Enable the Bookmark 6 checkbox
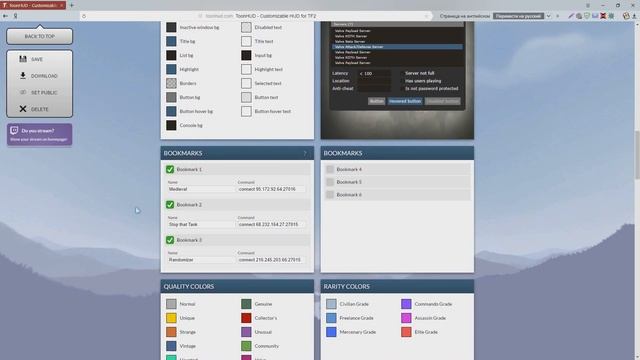The height and width of the screenshot is (360, 640). [x=330, y=195]
